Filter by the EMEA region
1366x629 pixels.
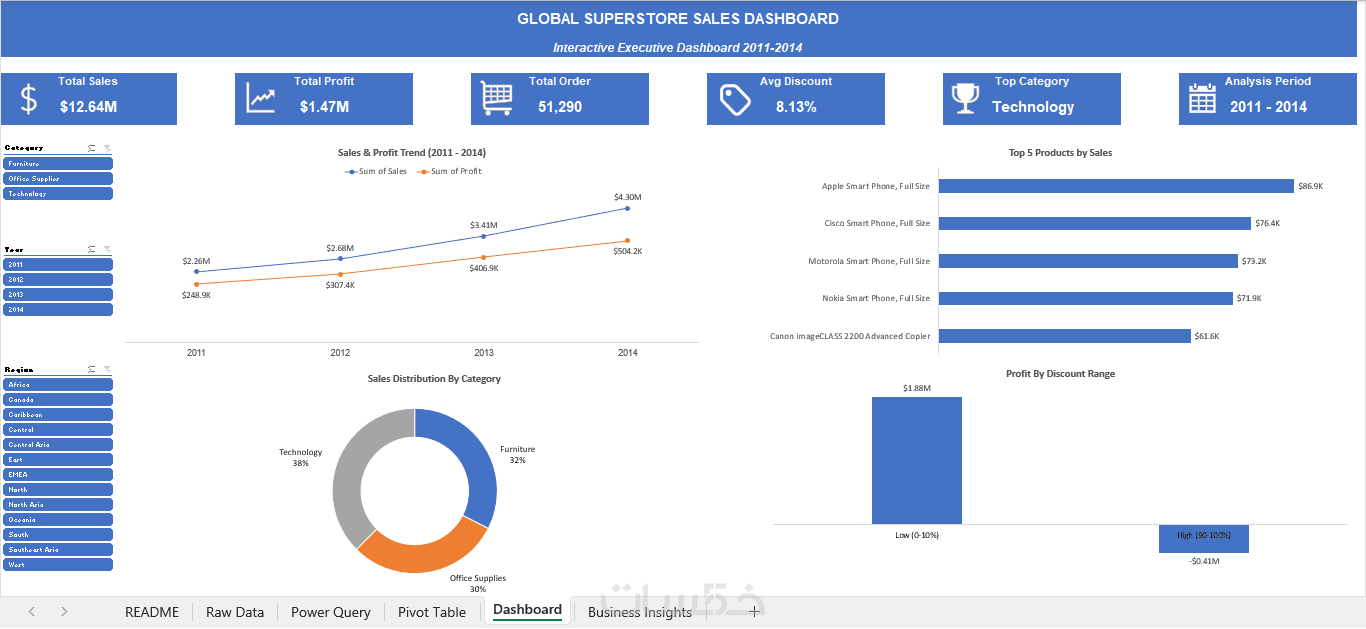coord(58,475)
